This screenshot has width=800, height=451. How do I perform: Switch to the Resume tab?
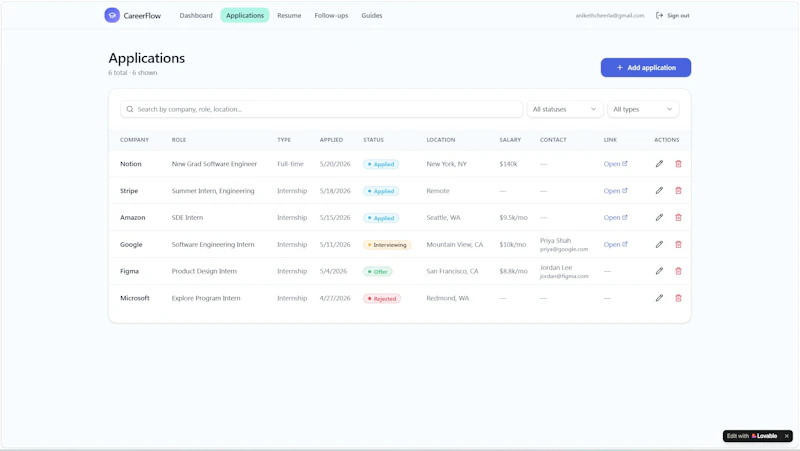click(289, 15)
